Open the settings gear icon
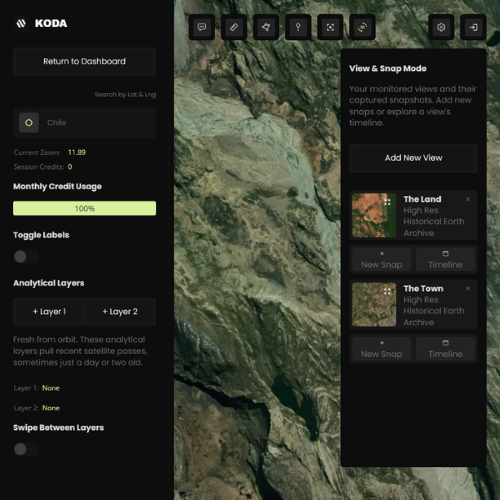Screen dimensions: 500x500 click(x=441, y=27)
